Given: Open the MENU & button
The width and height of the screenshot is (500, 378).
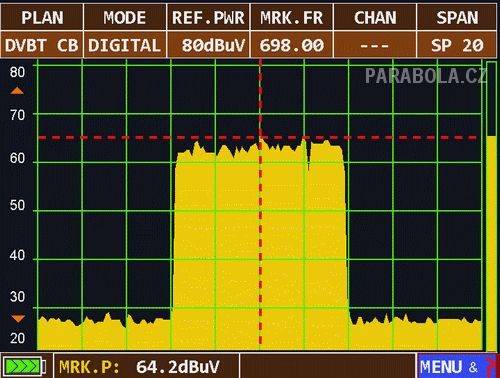Looking at the screenshot, I should coord(457,366).
